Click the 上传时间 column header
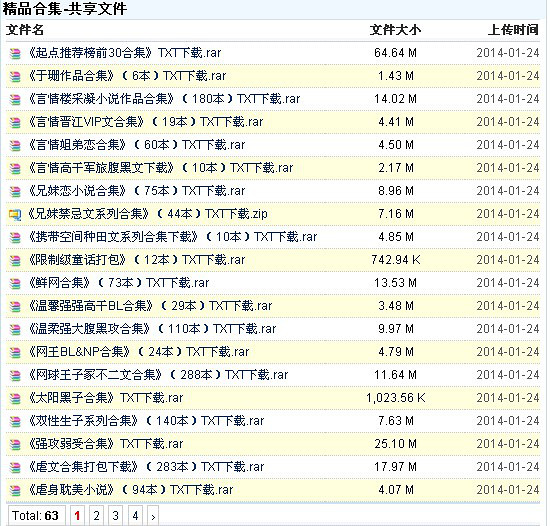This screenshot has height=526, width=550. [513, 30]
